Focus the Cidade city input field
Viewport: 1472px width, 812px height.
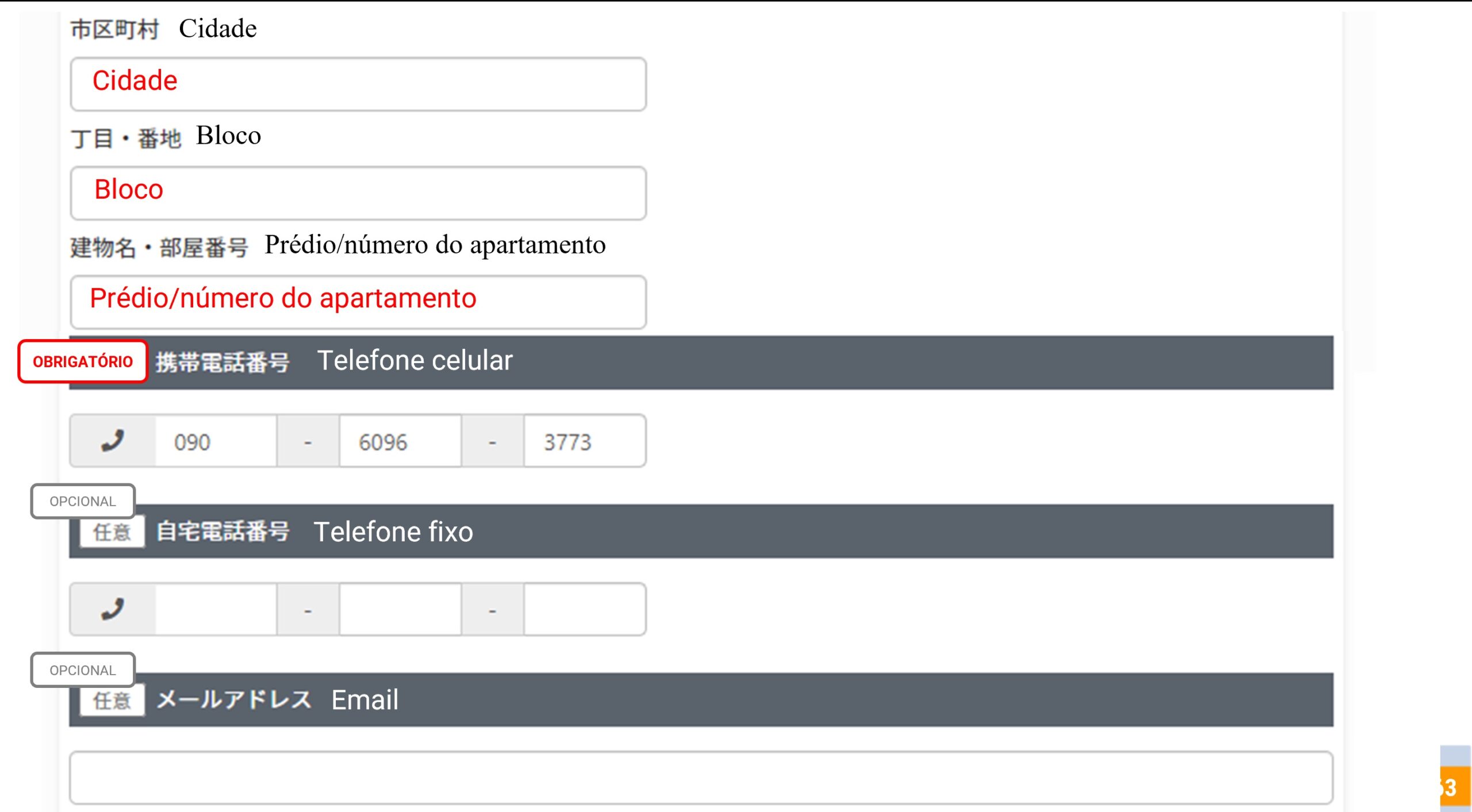(358, 84)
